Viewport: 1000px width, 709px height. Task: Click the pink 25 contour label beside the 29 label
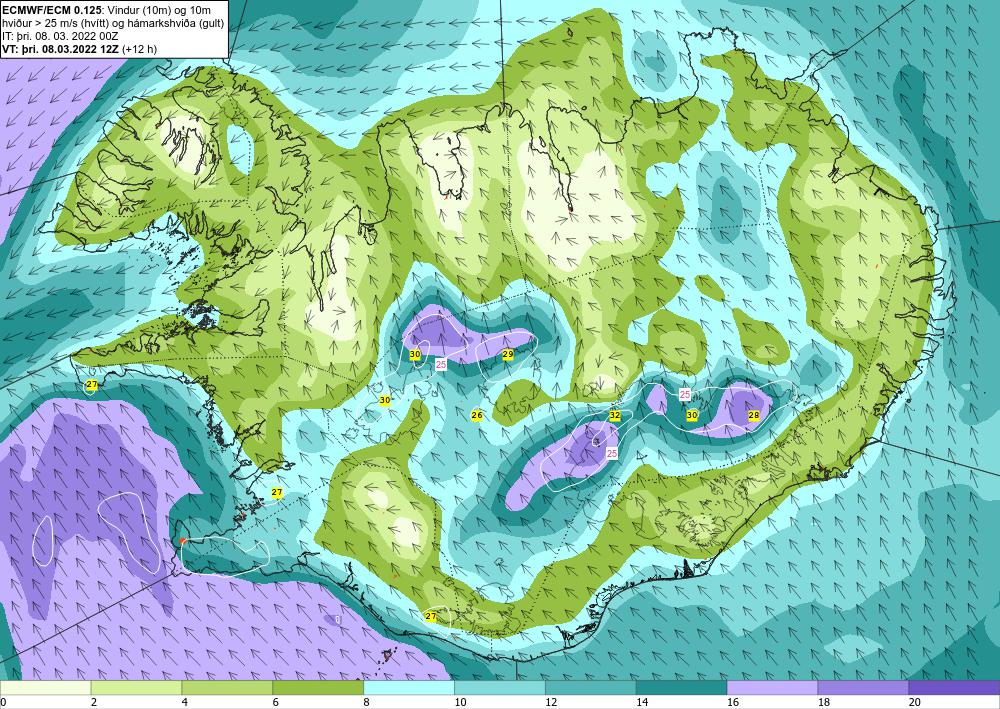tap(441, 365)
